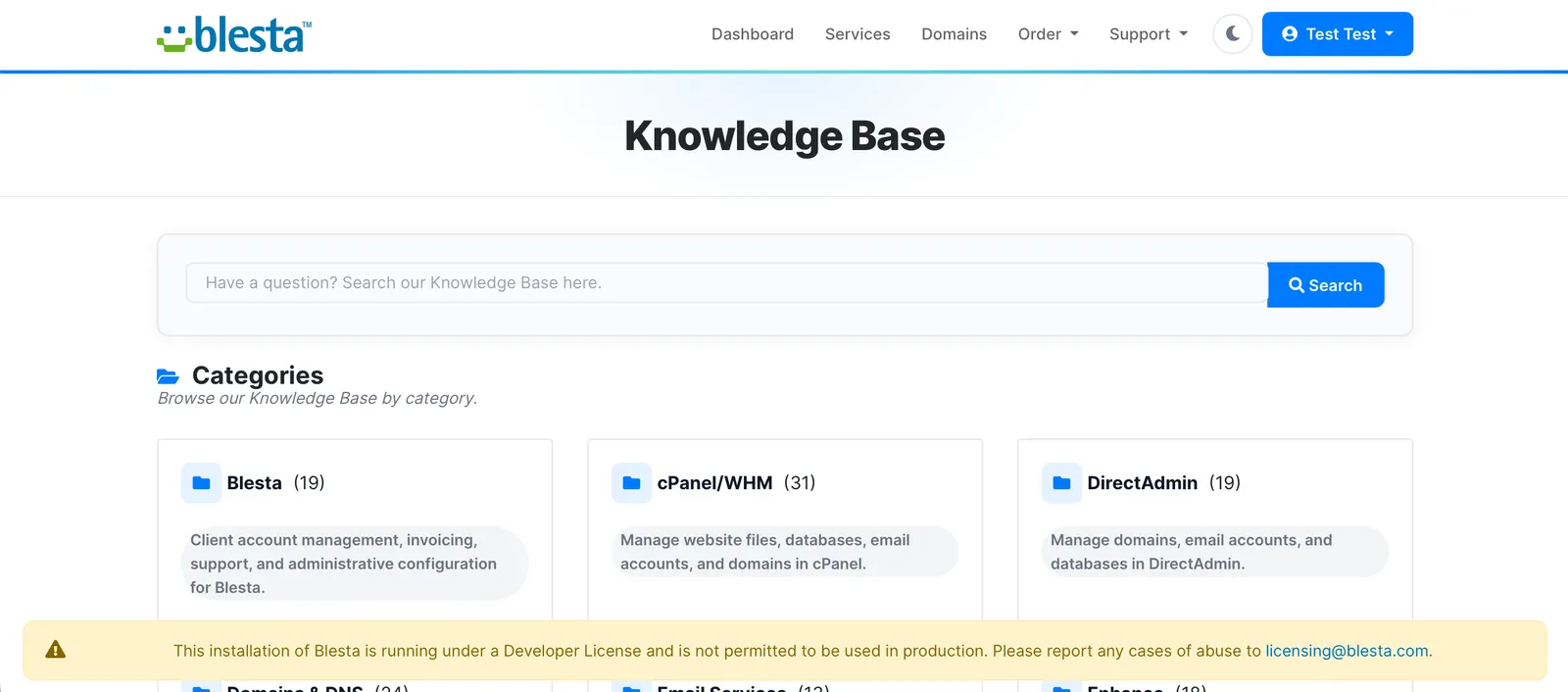The height and width of the screenshot is (692, 1568).
Task: Click the warning triangle icon
Action: pos(56,649)
